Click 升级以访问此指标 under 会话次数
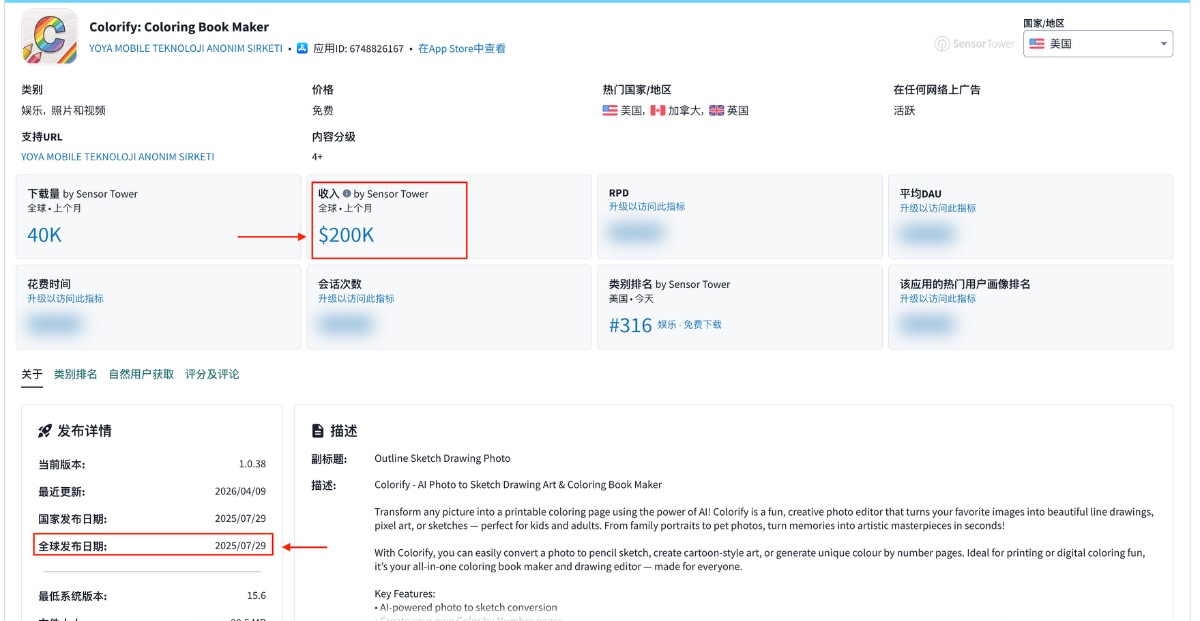 click(x=356, y=298)
